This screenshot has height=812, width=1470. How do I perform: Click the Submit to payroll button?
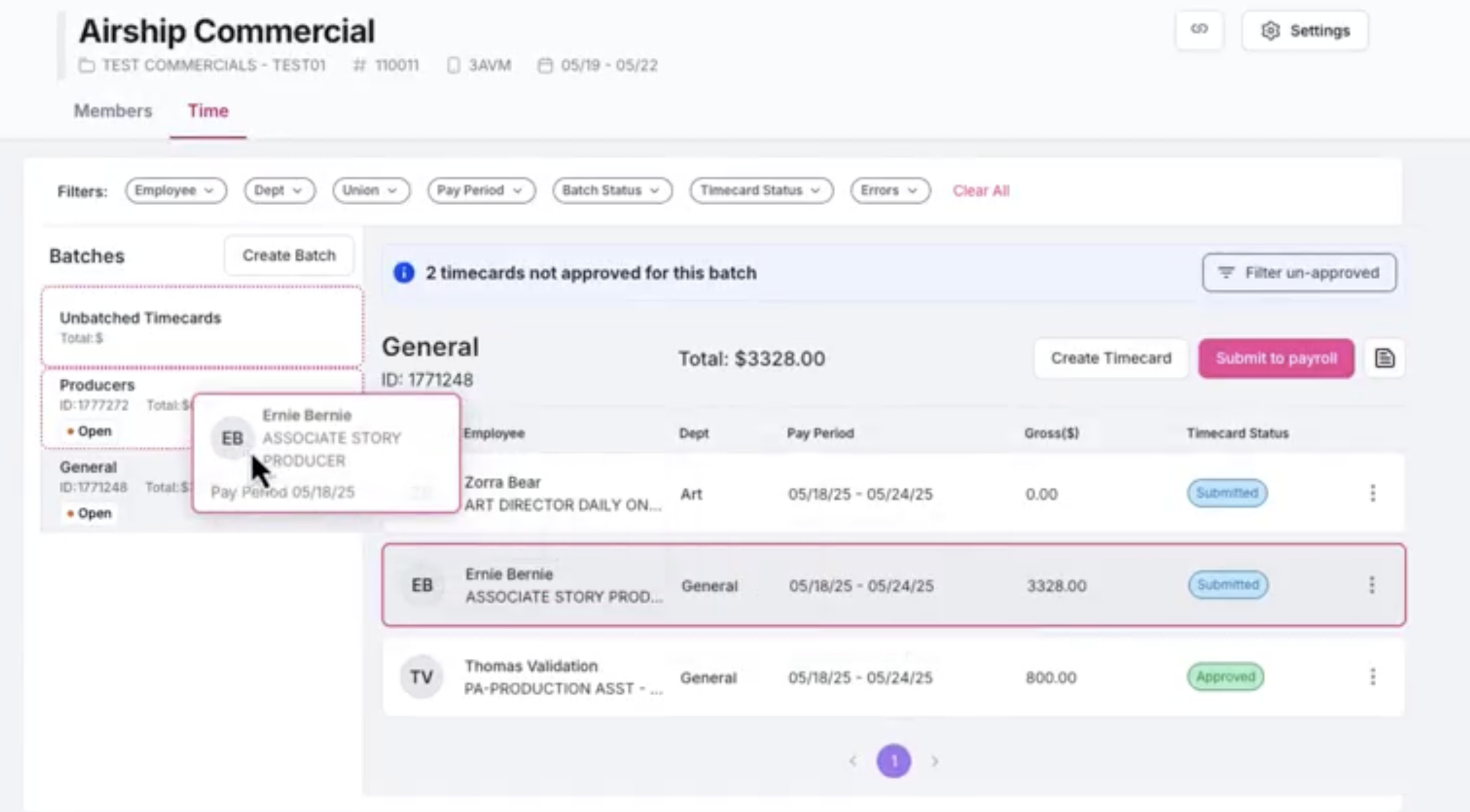[x=1276, y=358]
